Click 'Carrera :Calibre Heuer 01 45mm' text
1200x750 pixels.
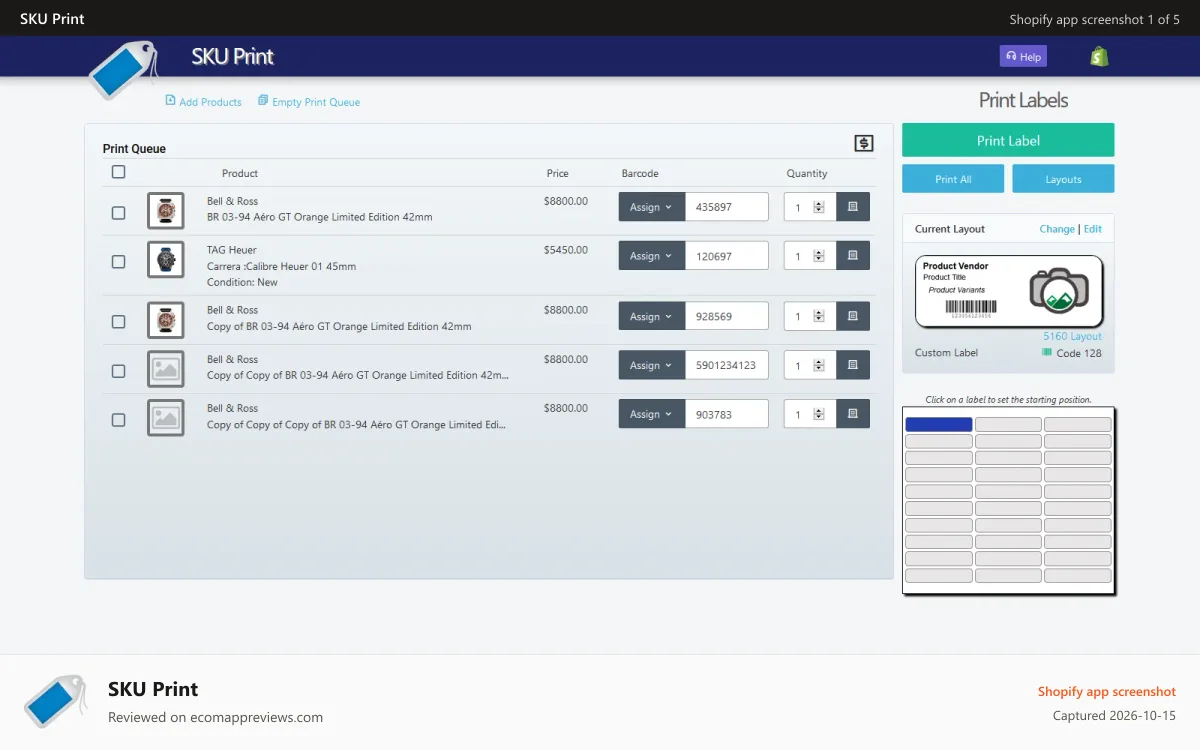click(282, 266)
